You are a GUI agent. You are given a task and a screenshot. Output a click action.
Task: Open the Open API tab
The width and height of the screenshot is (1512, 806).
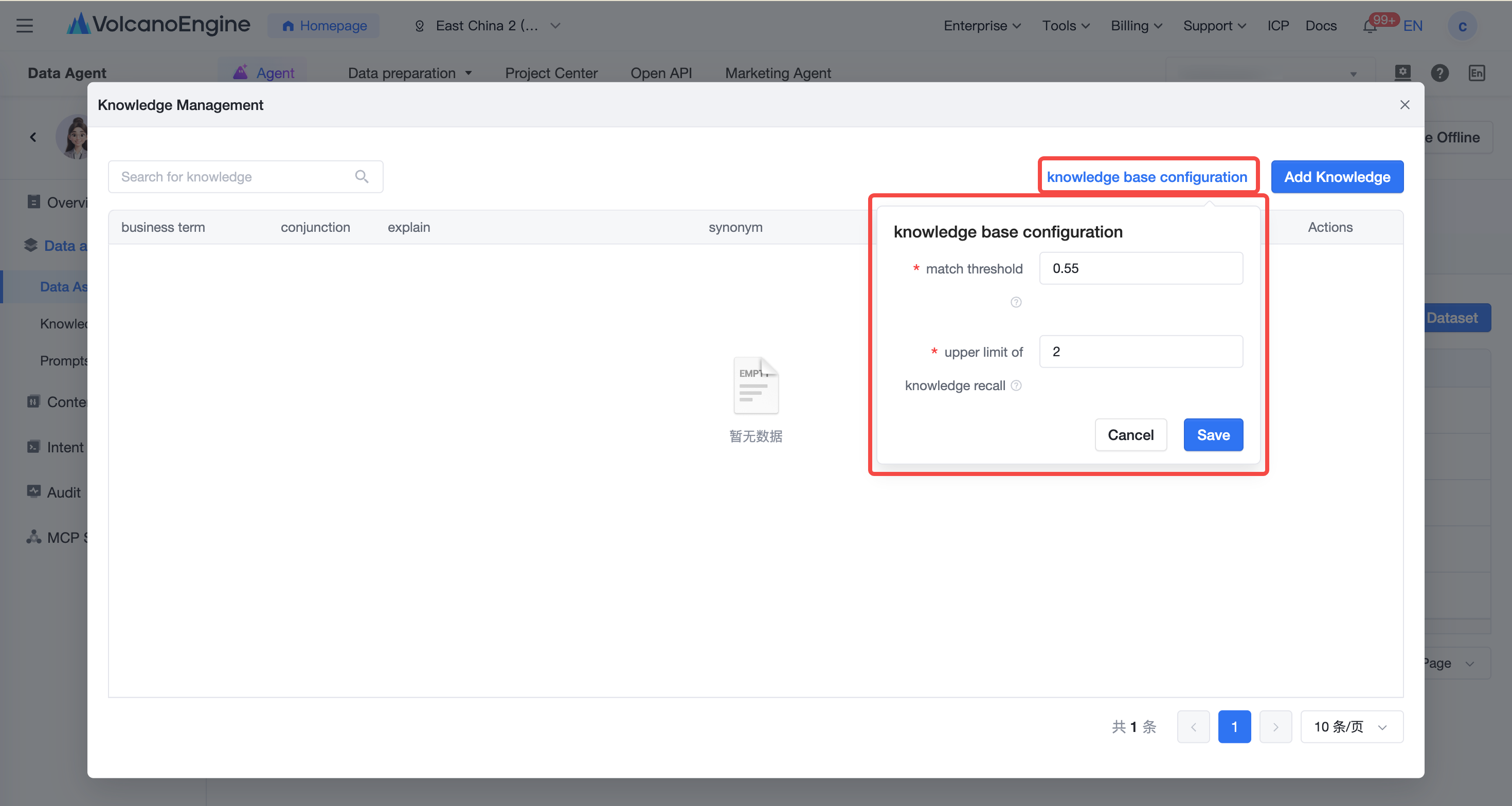click(661, 74)
